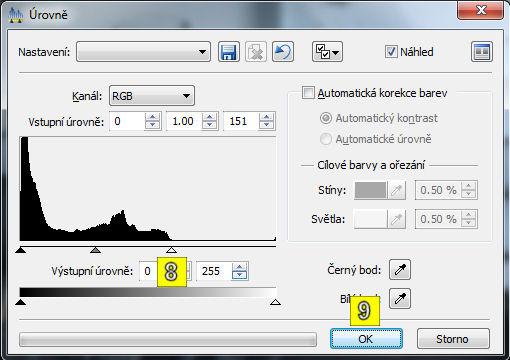Click the Stíny gray color swatch
The image size is (510, 360).
pyautogui.click(x=371, y=190)
